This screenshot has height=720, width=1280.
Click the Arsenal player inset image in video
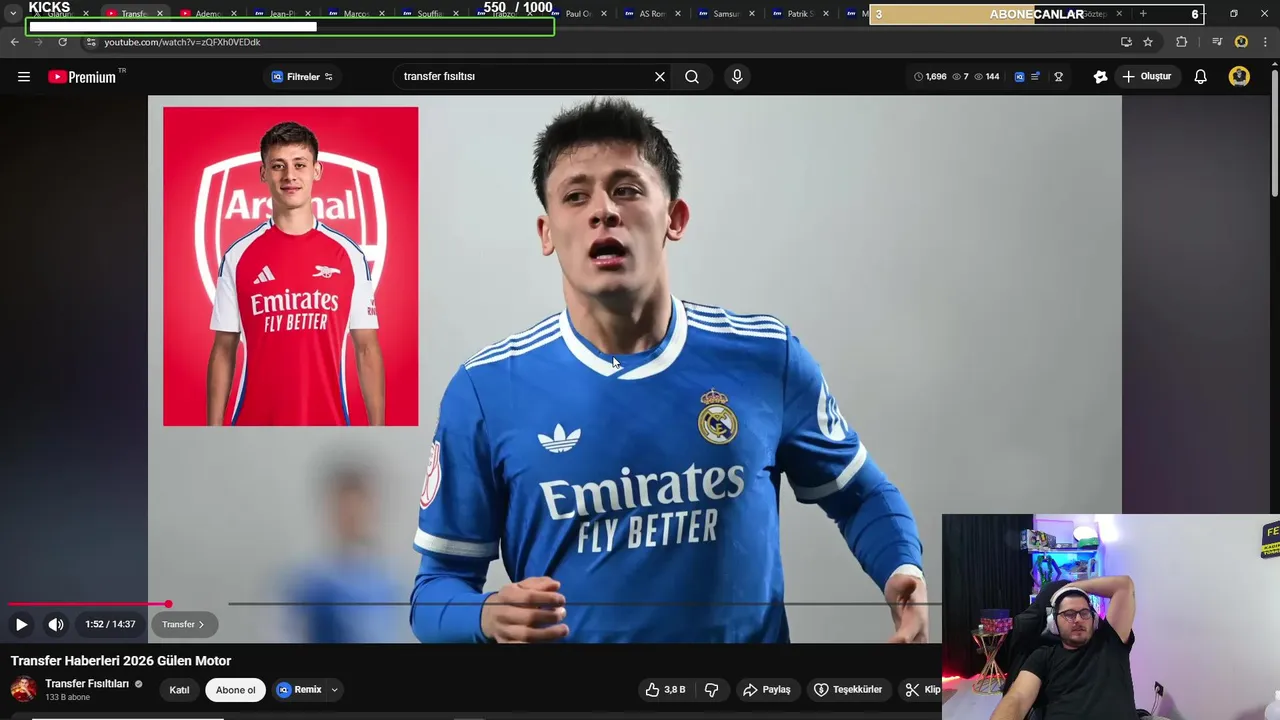click(291, 266)
